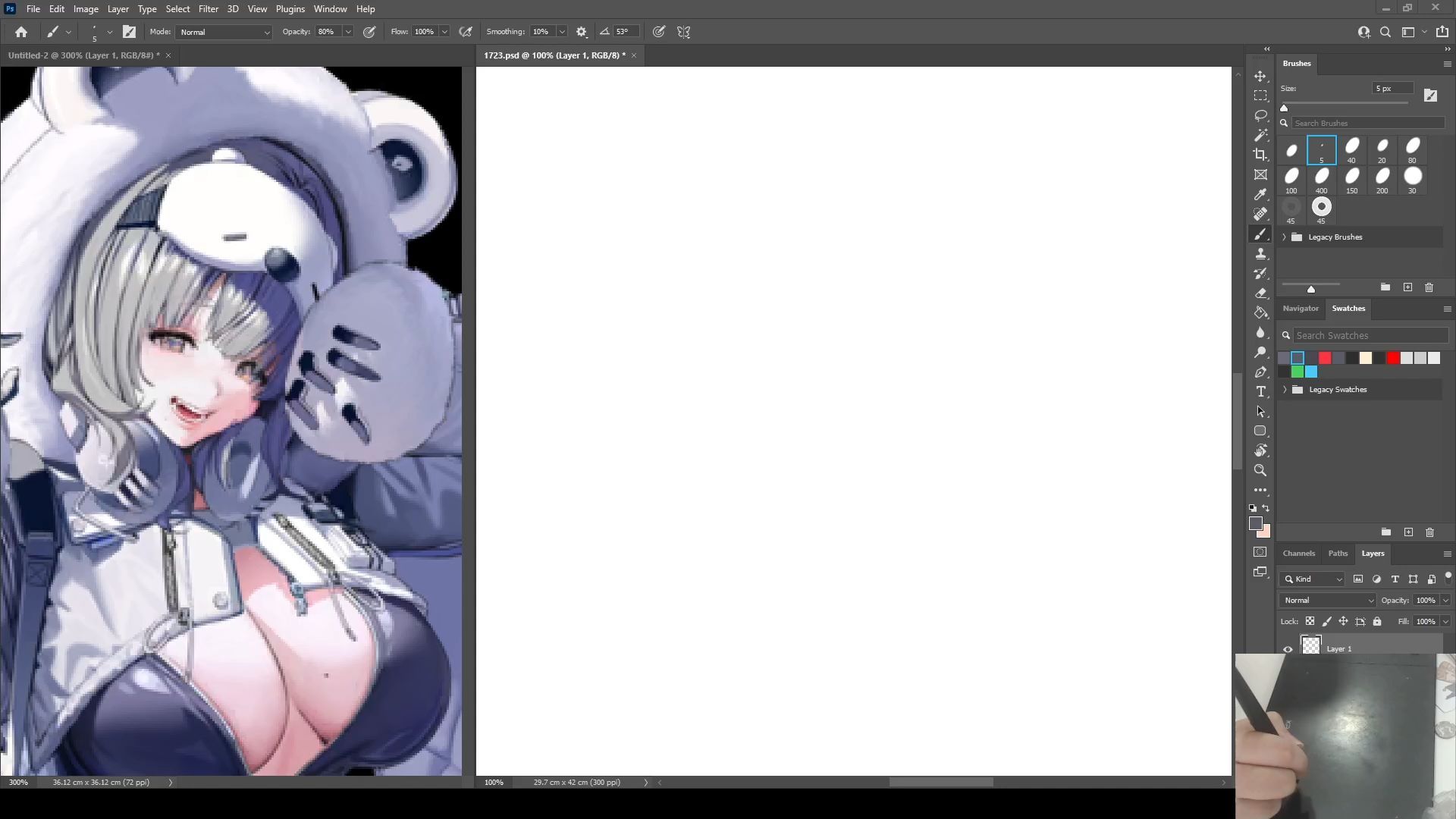Screen dimensions: 1456x819
Task: Select the Pen tool
Action: click(1260, 372)
